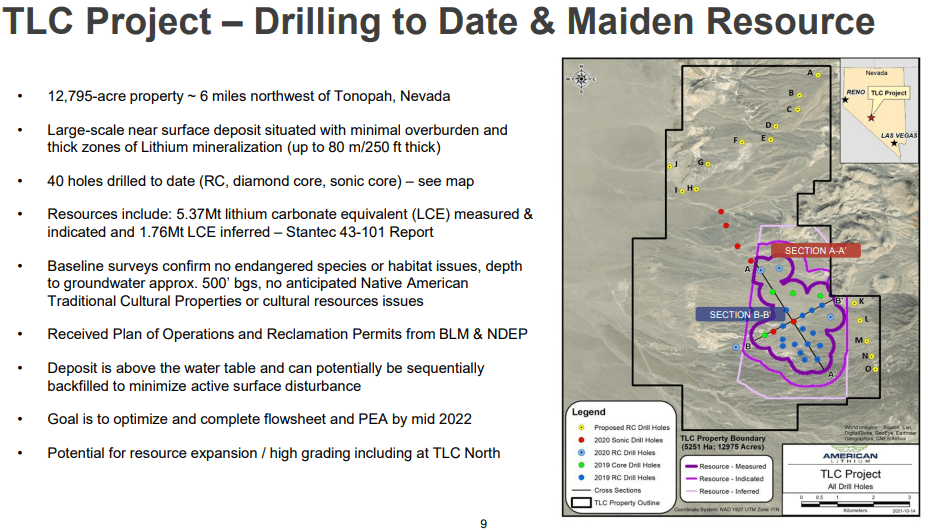Image resolution: width=944 pixels, height=530 pixels.
Task: Click proposed drill hole D yellow marker
Action: 776,126
